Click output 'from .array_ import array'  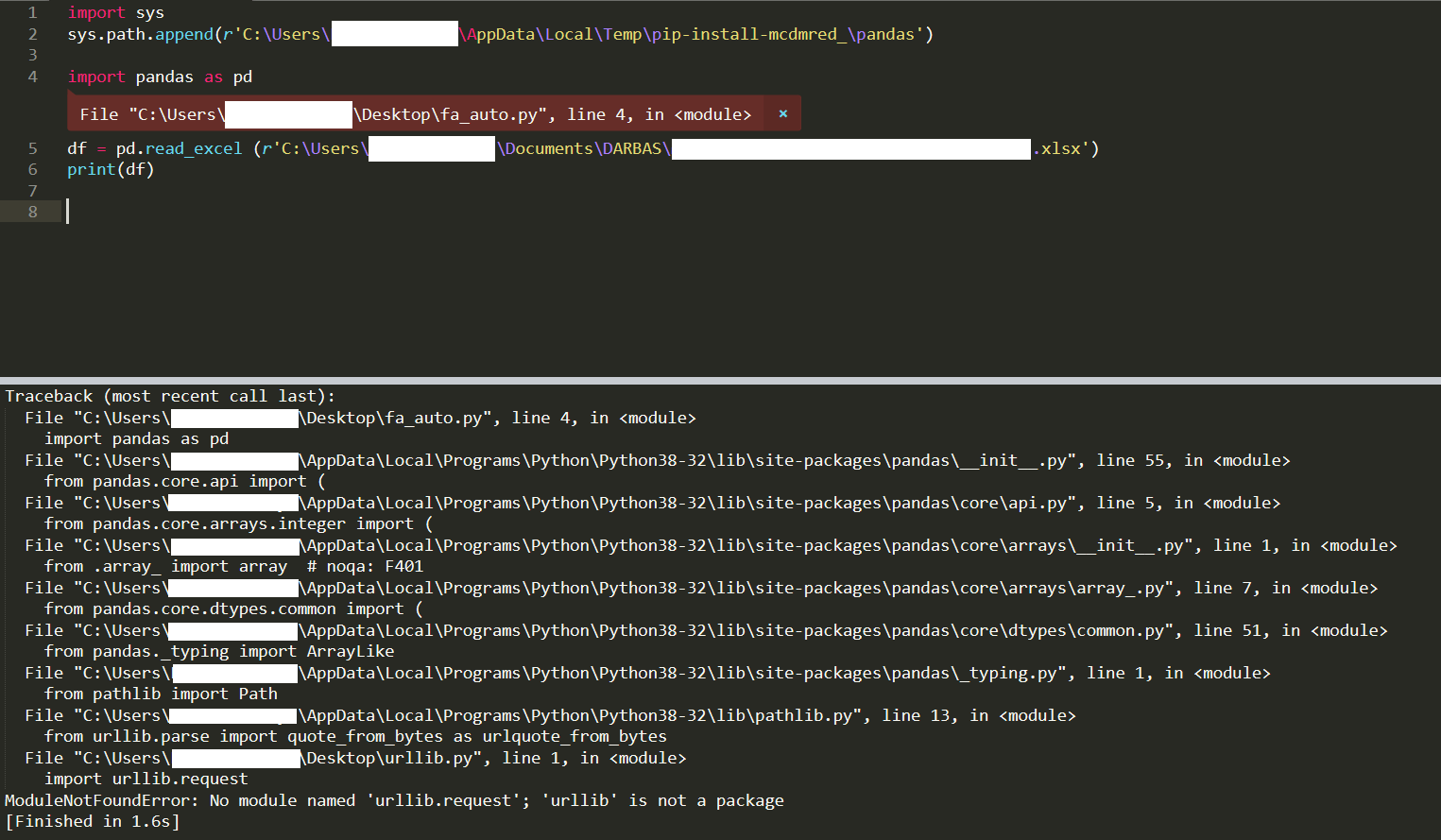point(166,566)
